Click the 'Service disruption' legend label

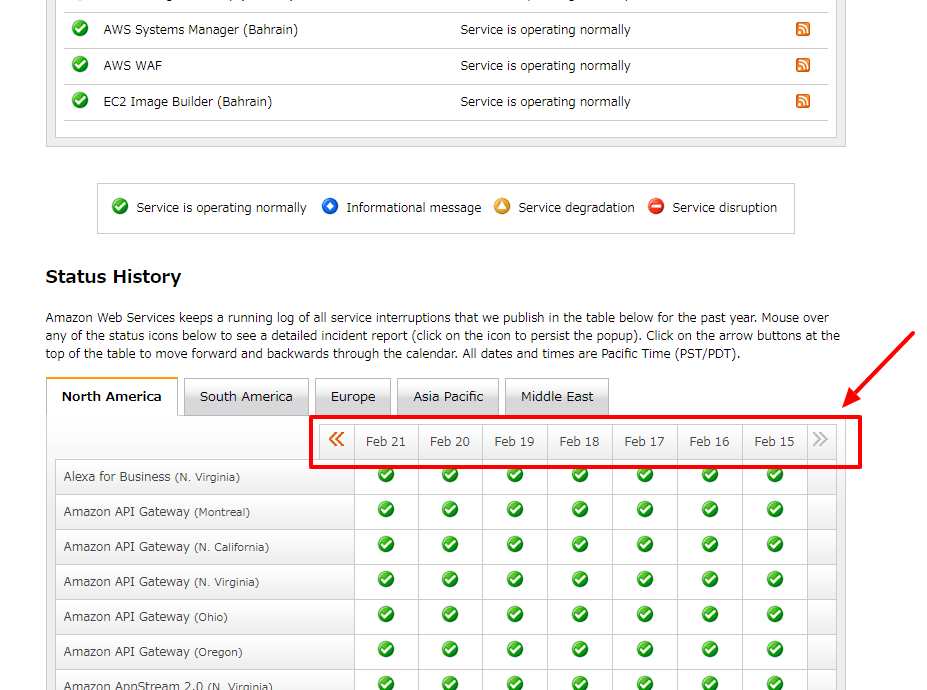(x=724, y=208)
